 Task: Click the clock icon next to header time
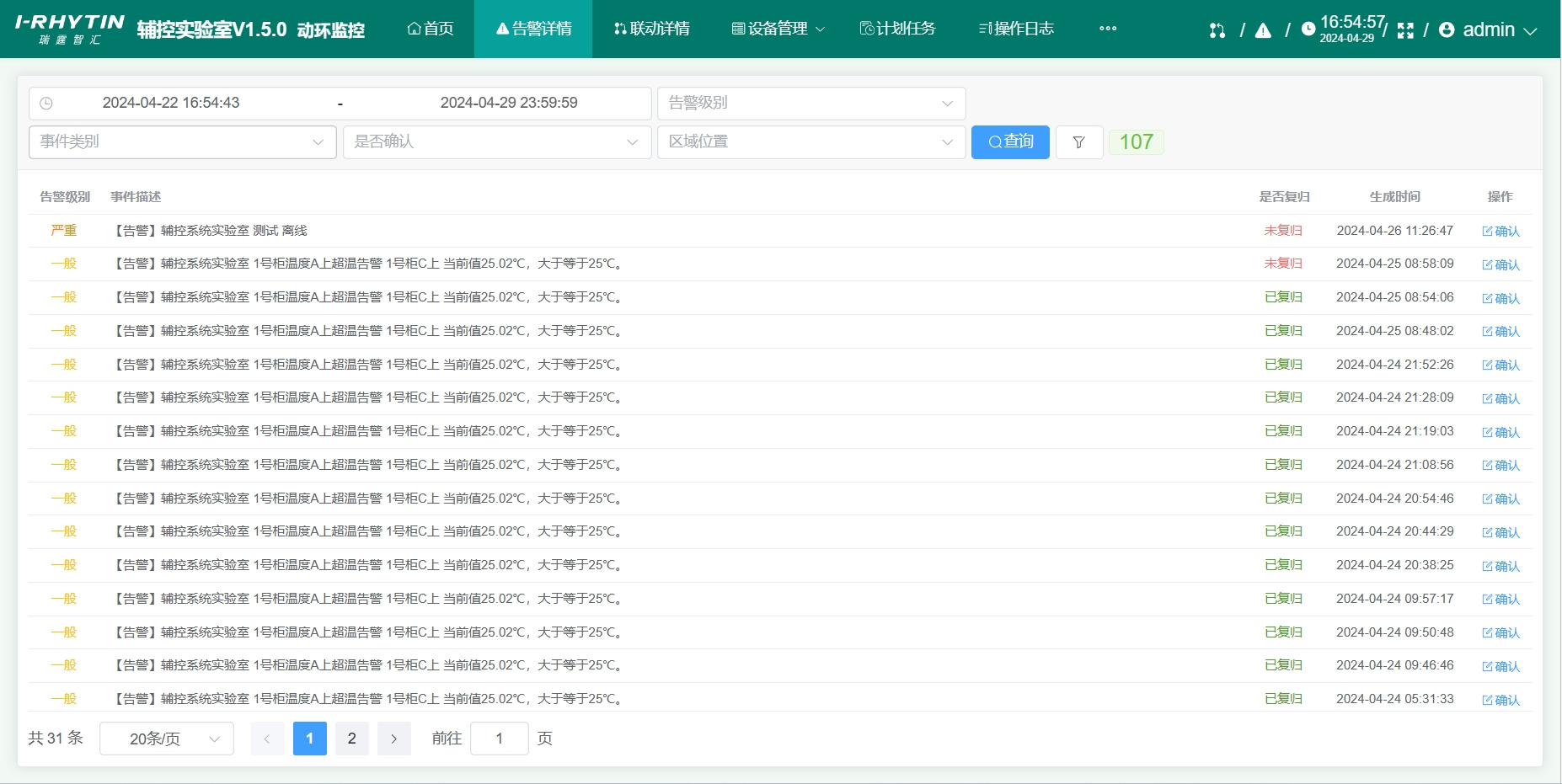coord(1308,29)
